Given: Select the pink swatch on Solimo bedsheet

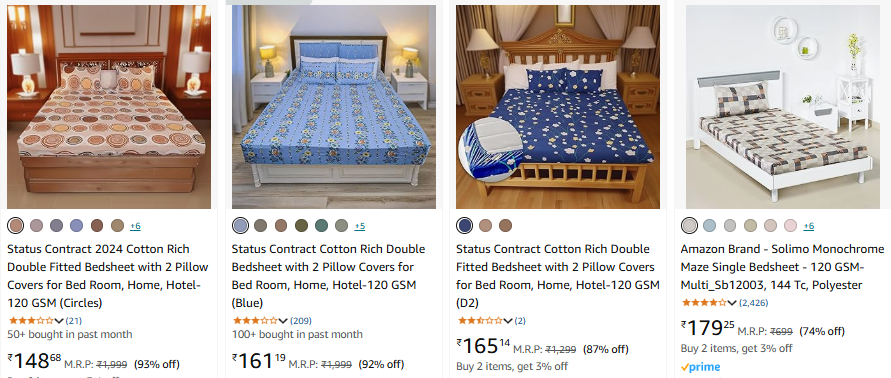Looking at the screenshot, I should pyautogui.click(x=790, y=226).
